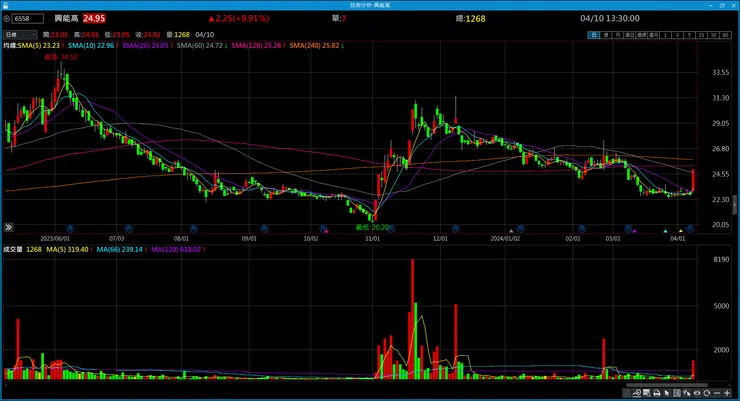Click the chart settings window icon
The width and height of the screenshot is (740, 401).
pos(647,393)
